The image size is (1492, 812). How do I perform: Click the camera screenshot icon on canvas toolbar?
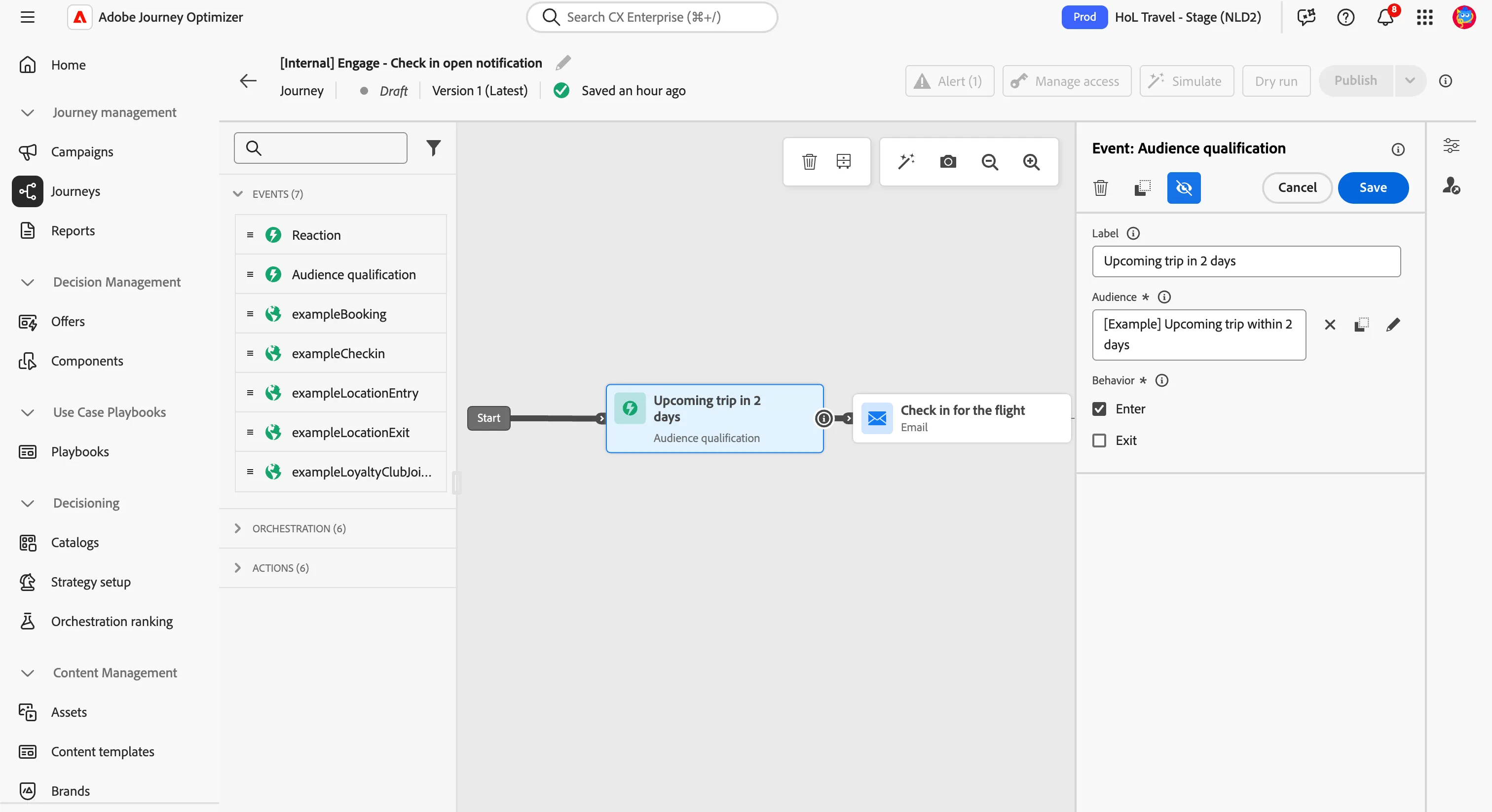(948, 162)
